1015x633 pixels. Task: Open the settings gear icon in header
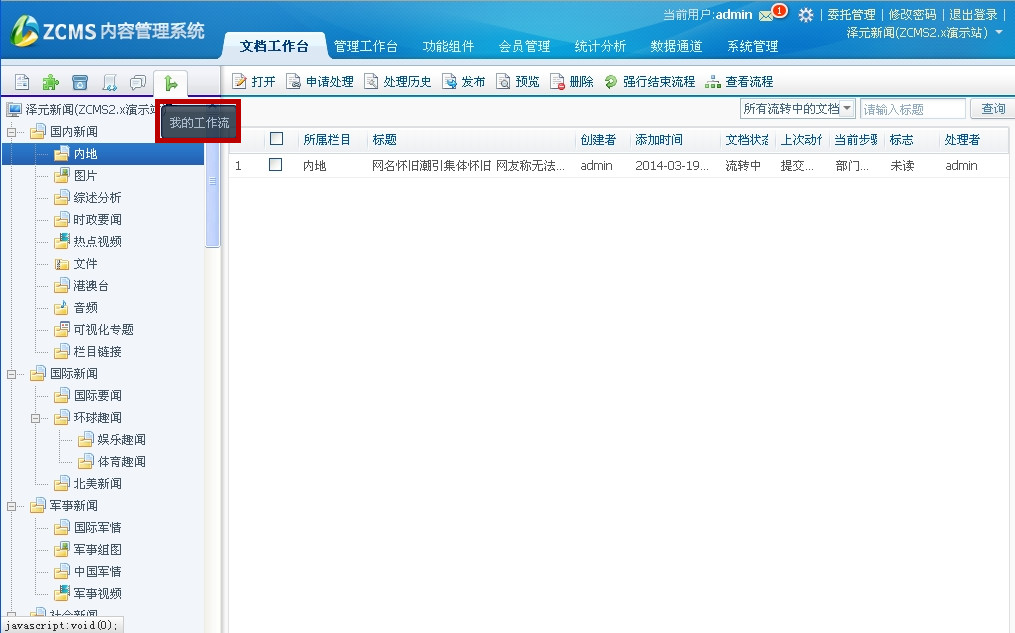[x=805, y=15]
